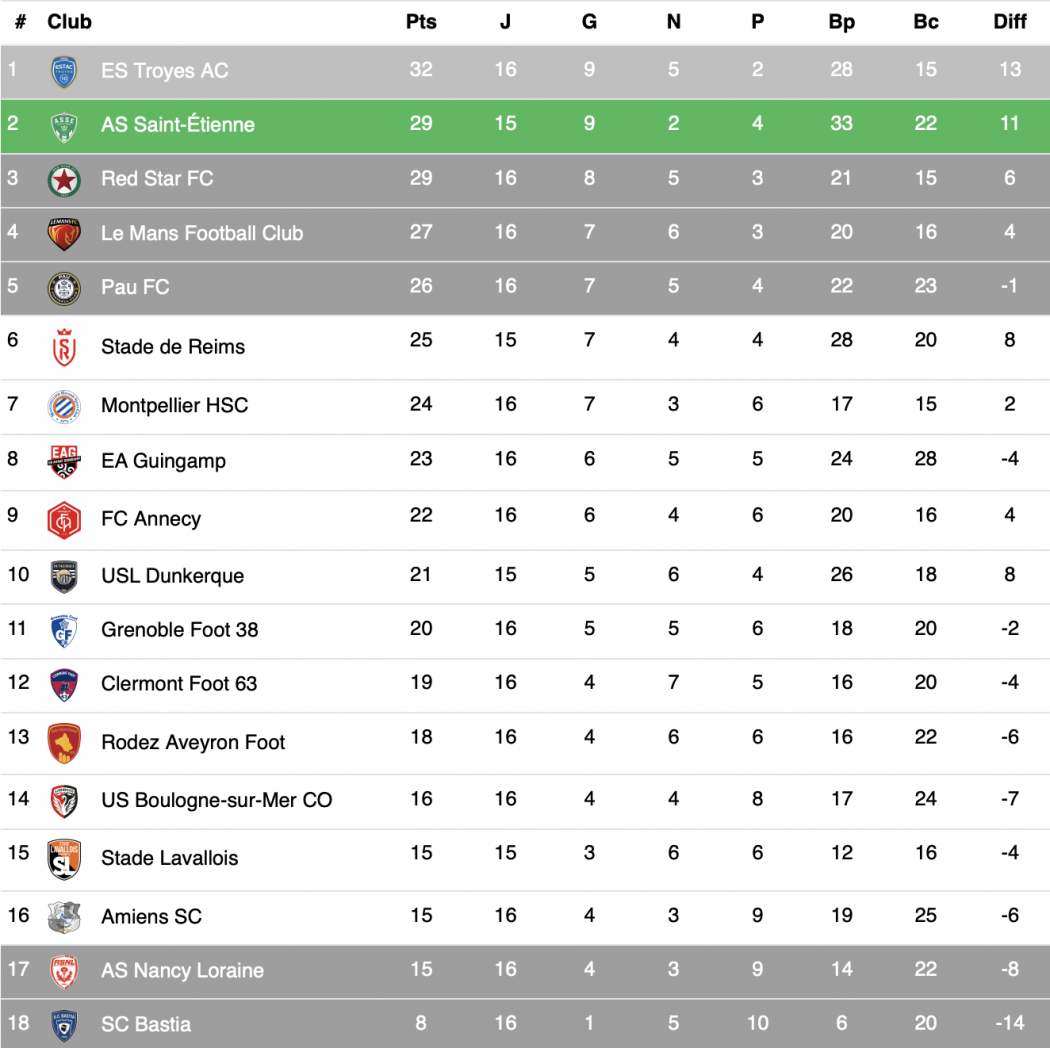
Task: Click the EA Guingamp logo
Action: click(64, 461)
